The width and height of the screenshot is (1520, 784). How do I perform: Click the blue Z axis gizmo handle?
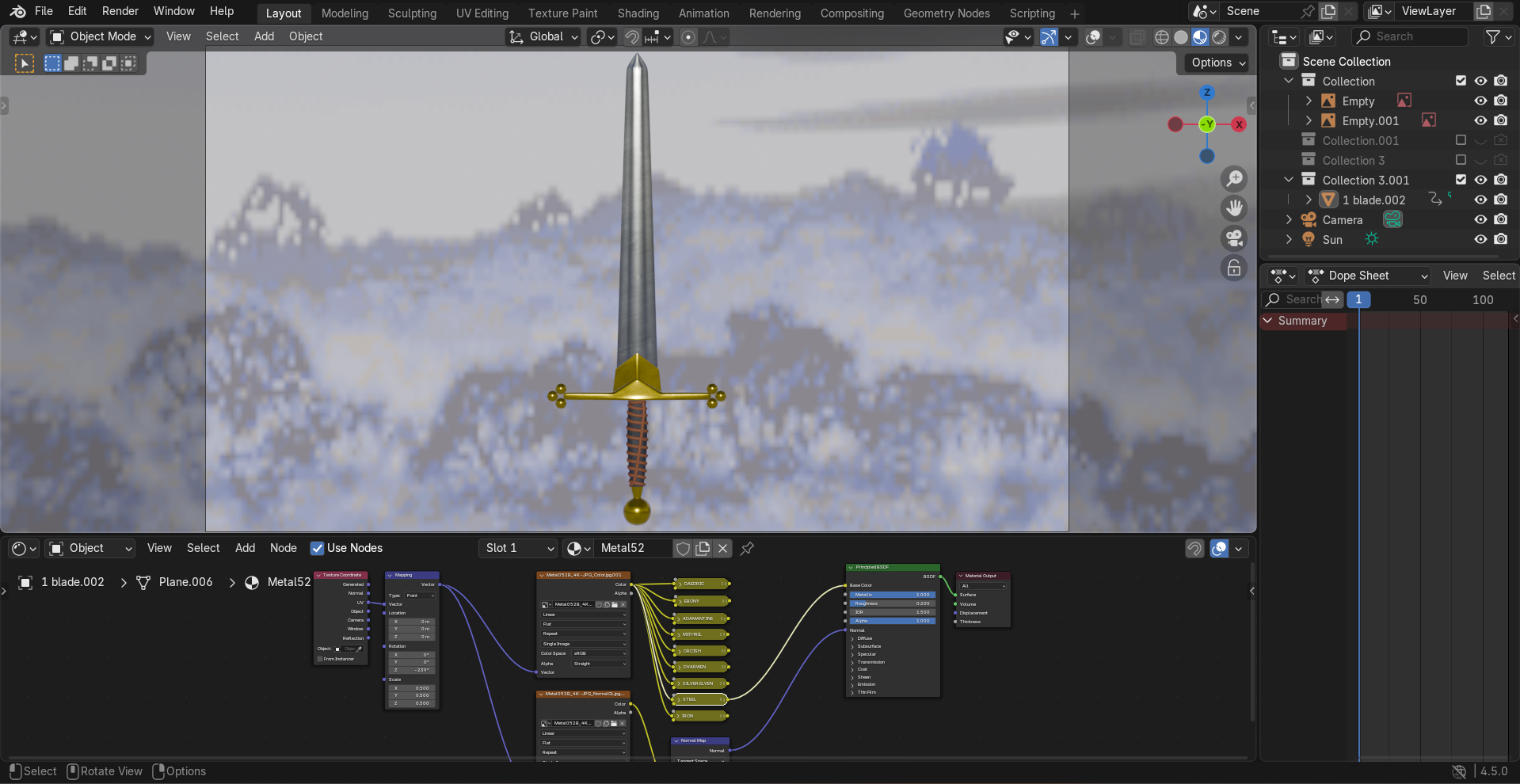(x=1207, y=93)
